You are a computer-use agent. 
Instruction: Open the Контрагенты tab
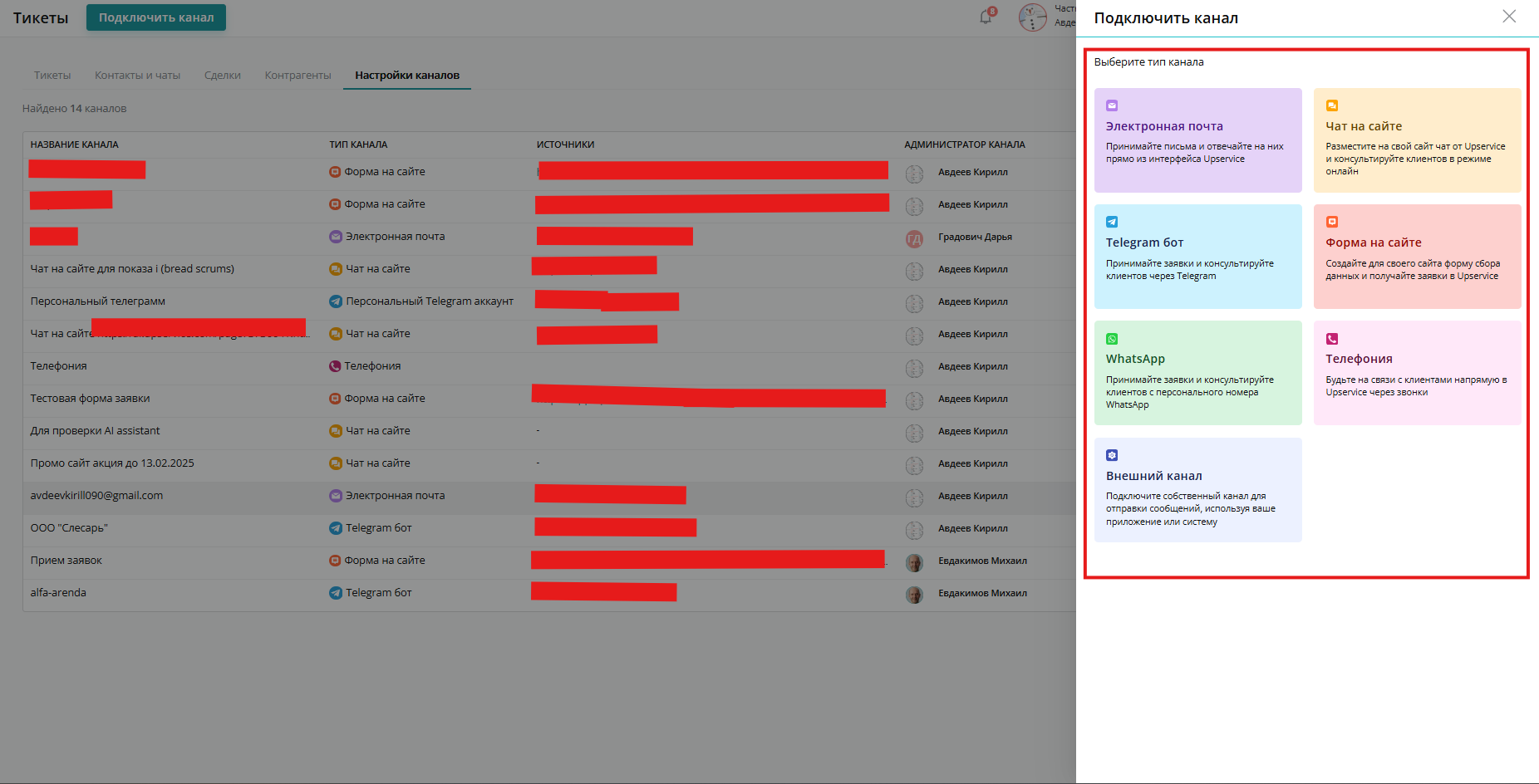[297, 76]
